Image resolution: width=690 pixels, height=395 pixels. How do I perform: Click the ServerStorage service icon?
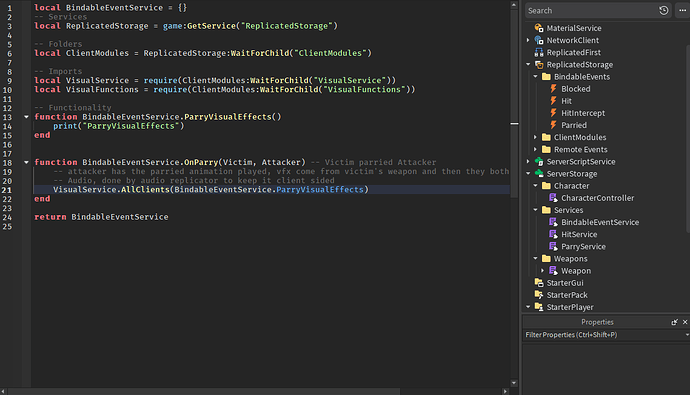(x=539, y=174)
